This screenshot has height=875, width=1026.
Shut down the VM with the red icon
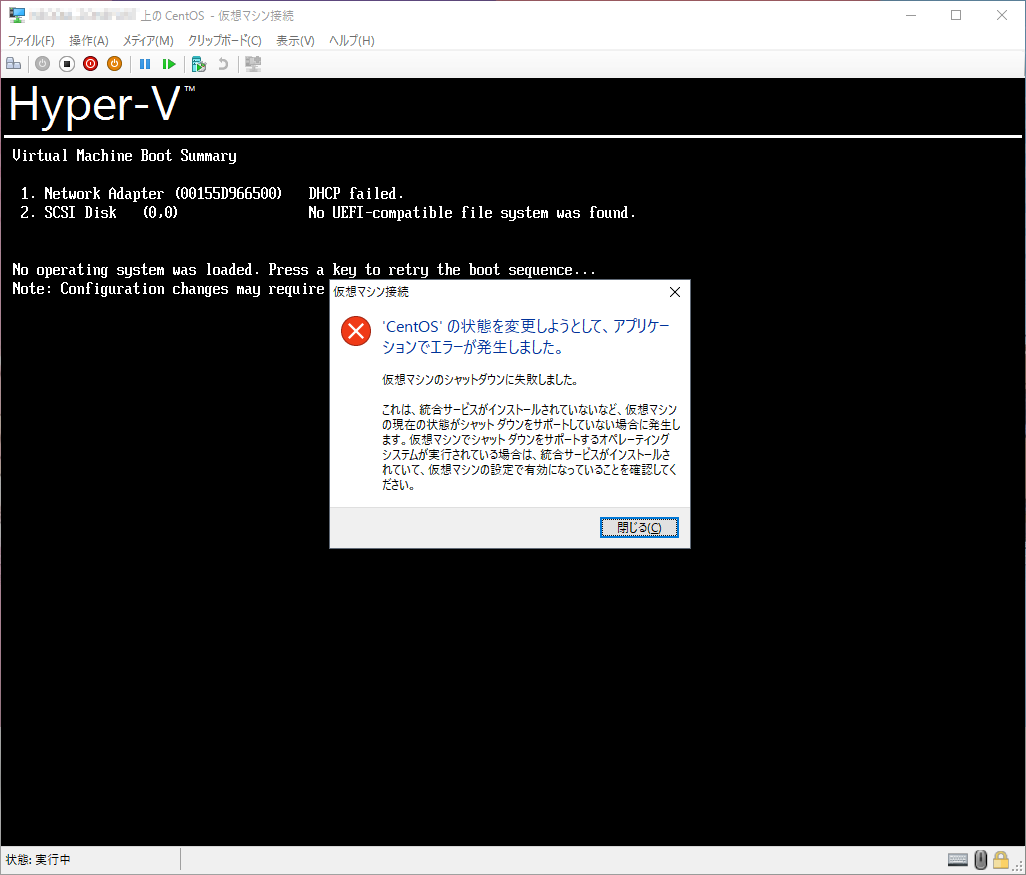tap(90, 64)
